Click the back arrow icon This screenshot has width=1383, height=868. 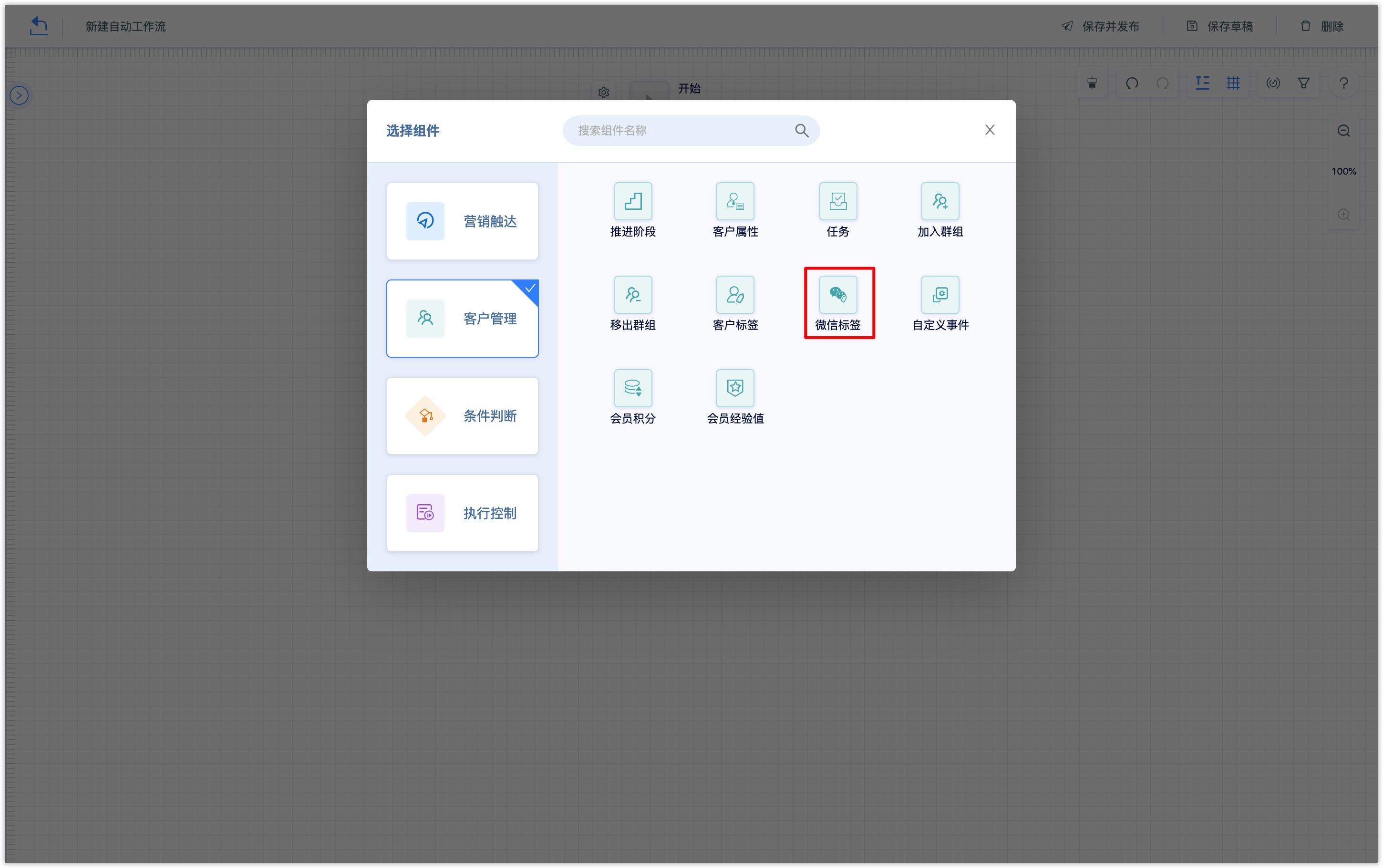[x=39, y=26]
